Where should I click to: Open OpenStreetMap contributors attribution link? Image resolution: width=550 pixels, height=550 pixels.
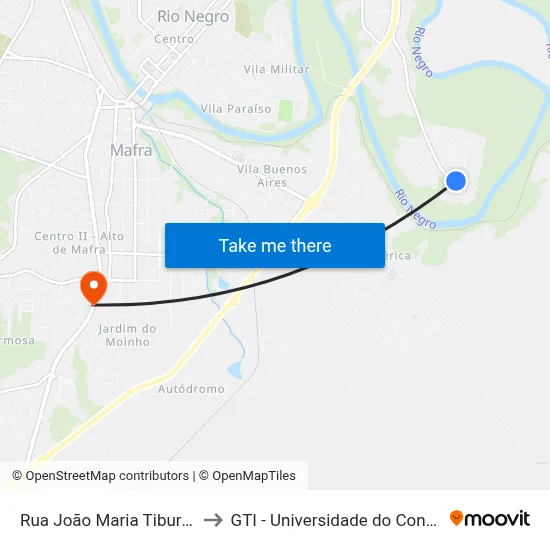click(x=101, y=476)
